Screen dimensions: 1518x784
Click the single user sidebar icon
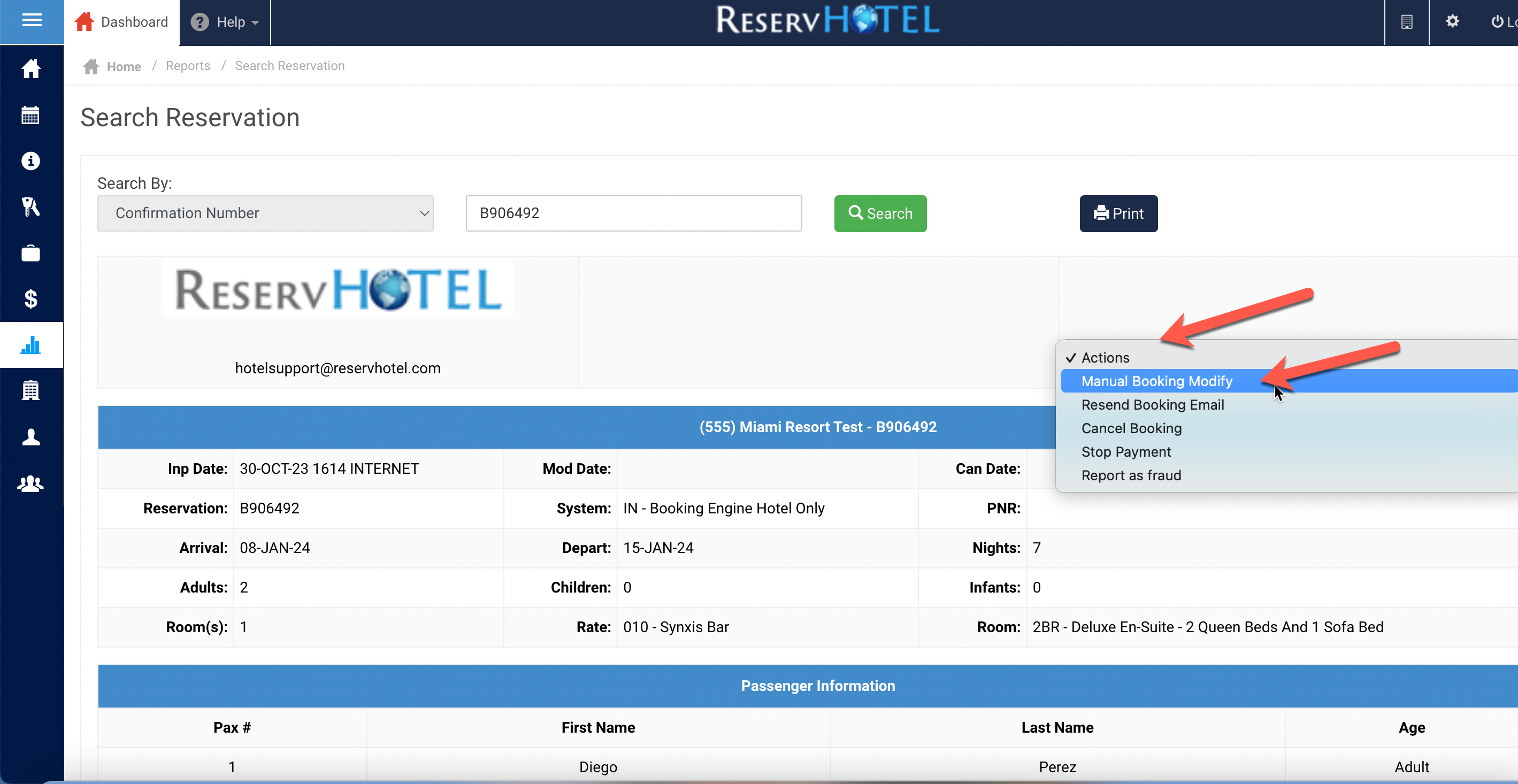(x=30, y=437)
